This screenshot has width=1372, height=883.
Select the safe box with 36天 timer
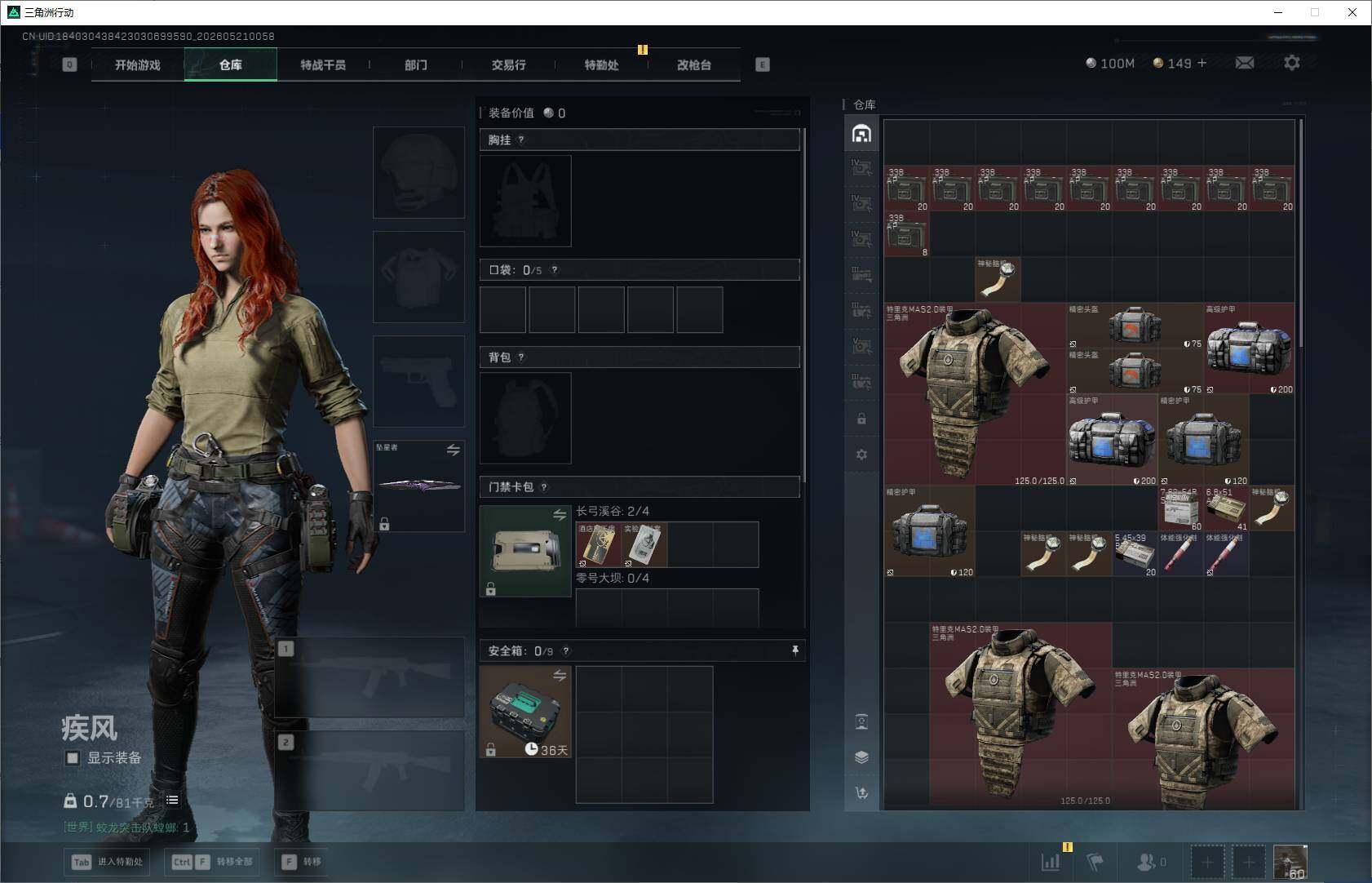525,712
